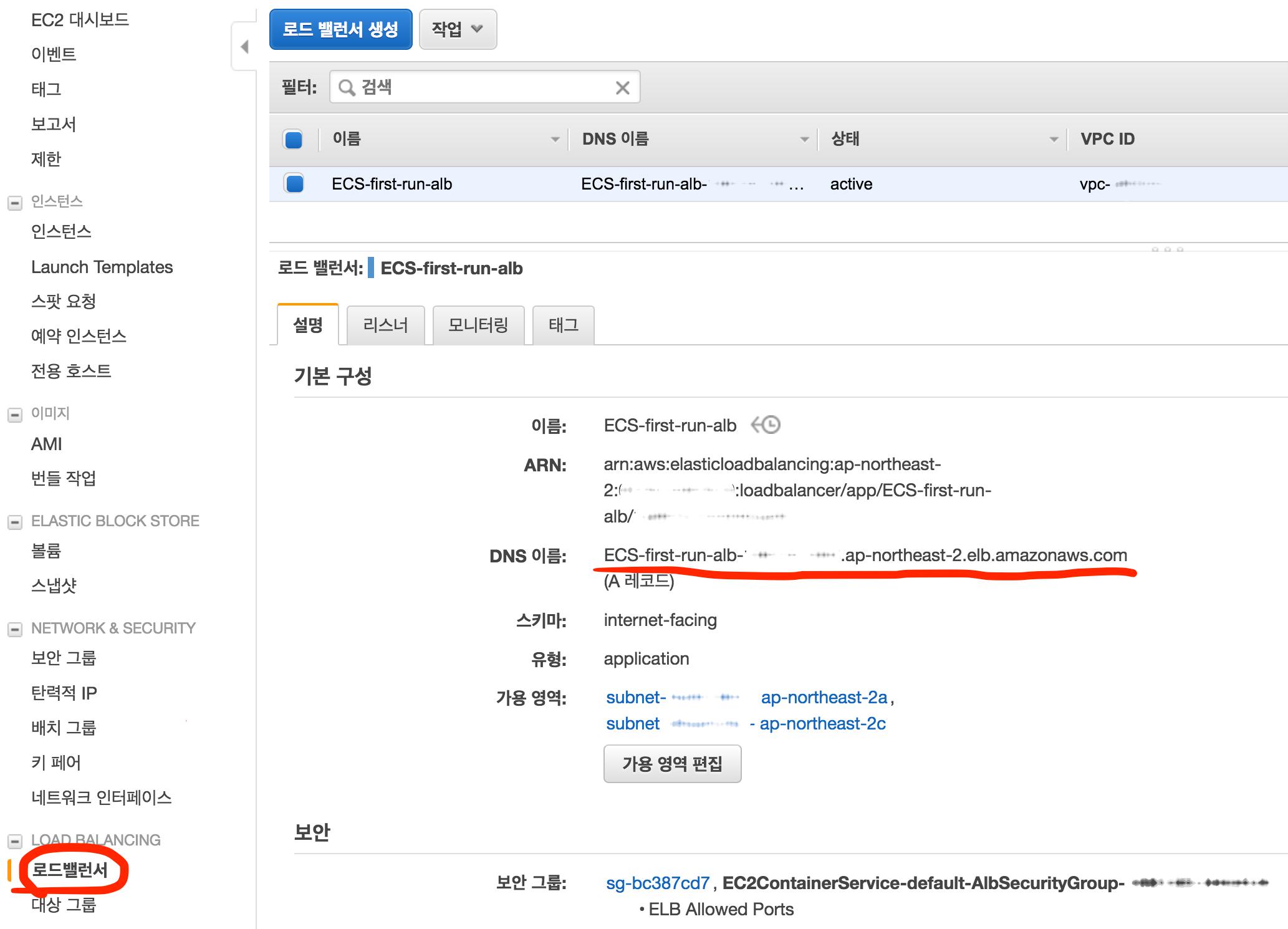Open security group link sg-bc387cd7
This screenshot has width=1288, height=929.
tap(658, 883)
